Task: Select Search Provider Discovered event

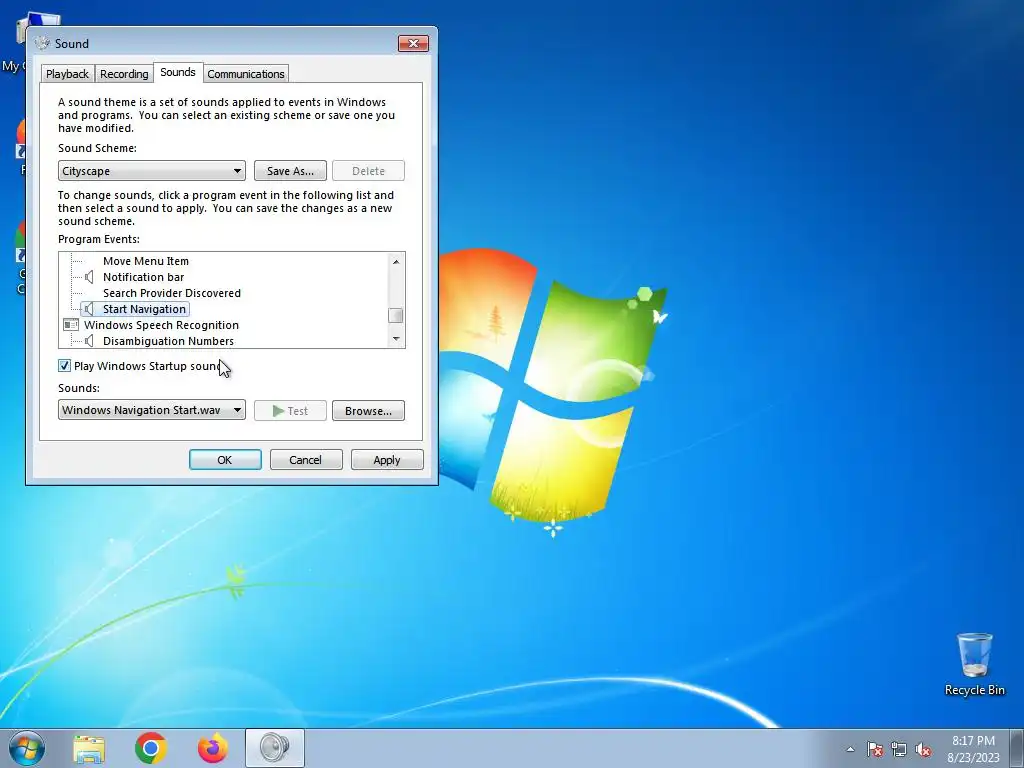Action: [172, 293]
